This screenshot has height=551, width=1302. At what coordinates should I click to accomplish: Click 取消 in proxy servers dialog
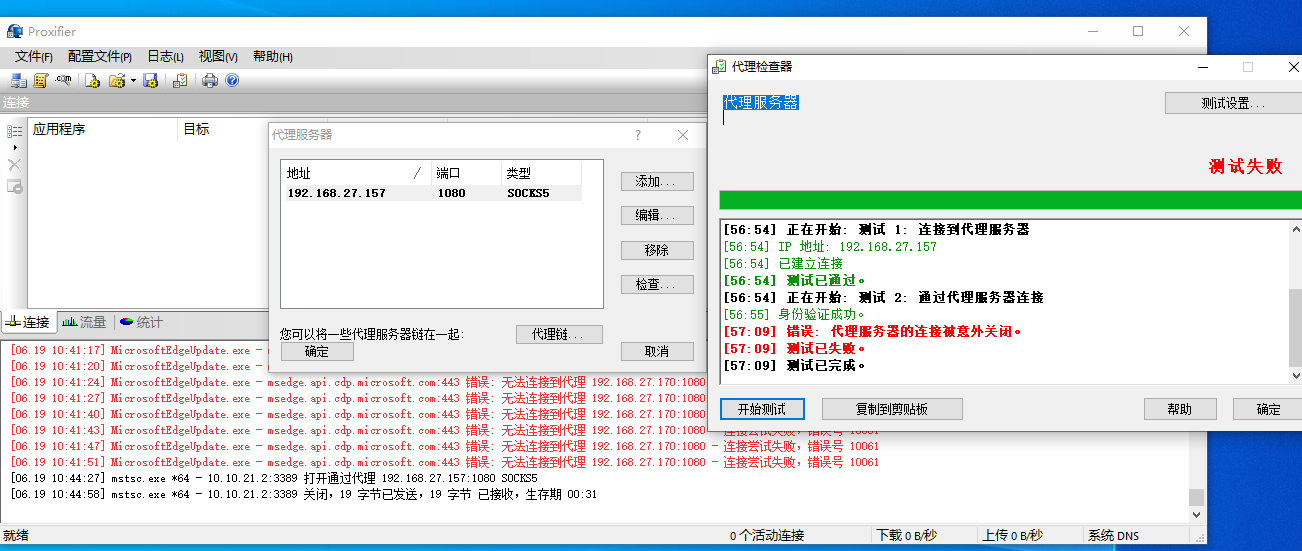pyautogui.click(x=657, y=351)
